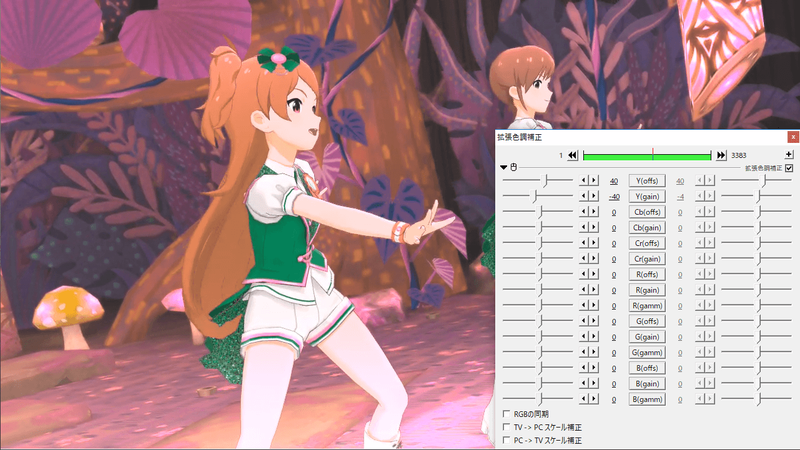
Task: Click the left G(gain) value 0
Action: tap(614, 337)
